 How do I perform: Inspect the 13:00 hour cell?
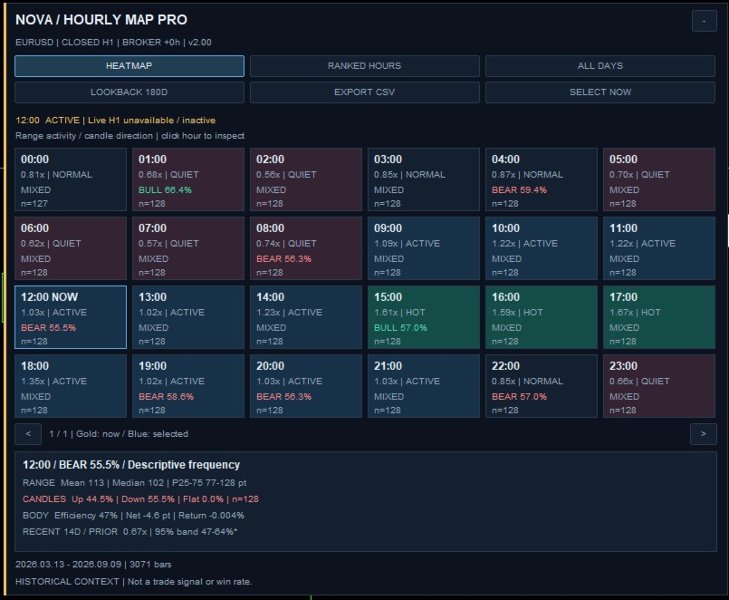pos(188,317)
